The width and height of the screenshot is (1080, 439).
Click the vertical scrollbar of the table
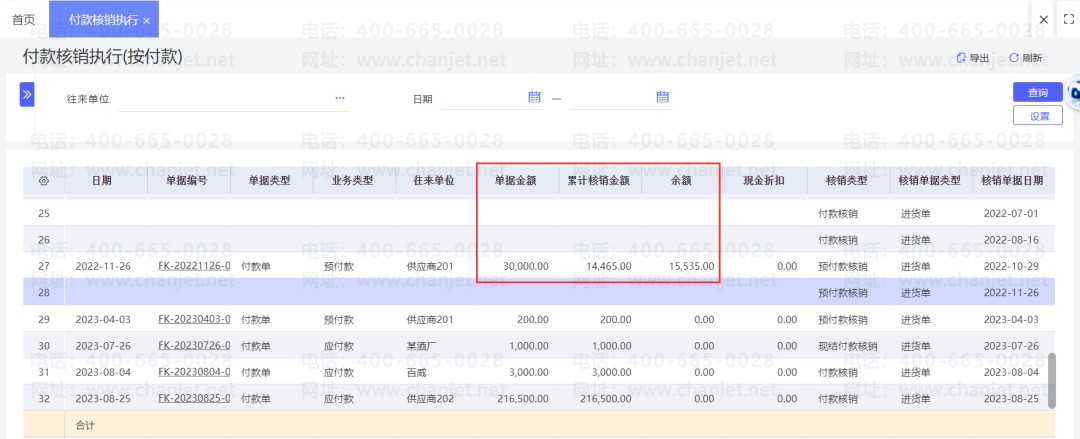[x=1051, y=379]
